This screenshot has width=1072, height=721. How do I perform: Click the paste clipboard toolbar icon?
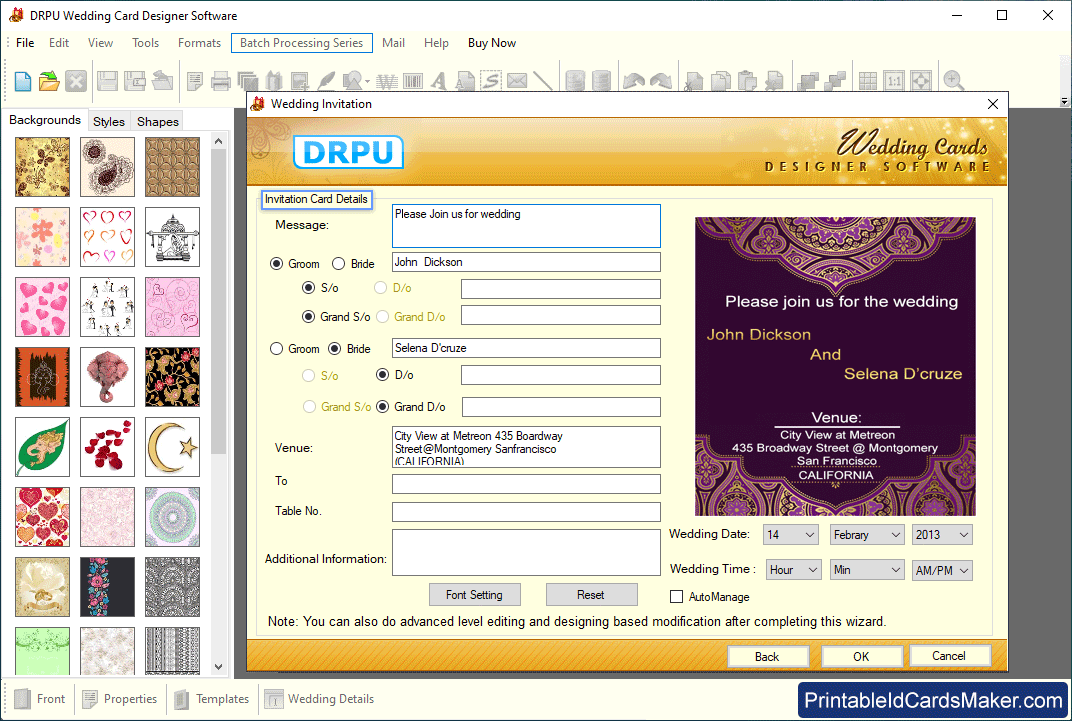747,81
